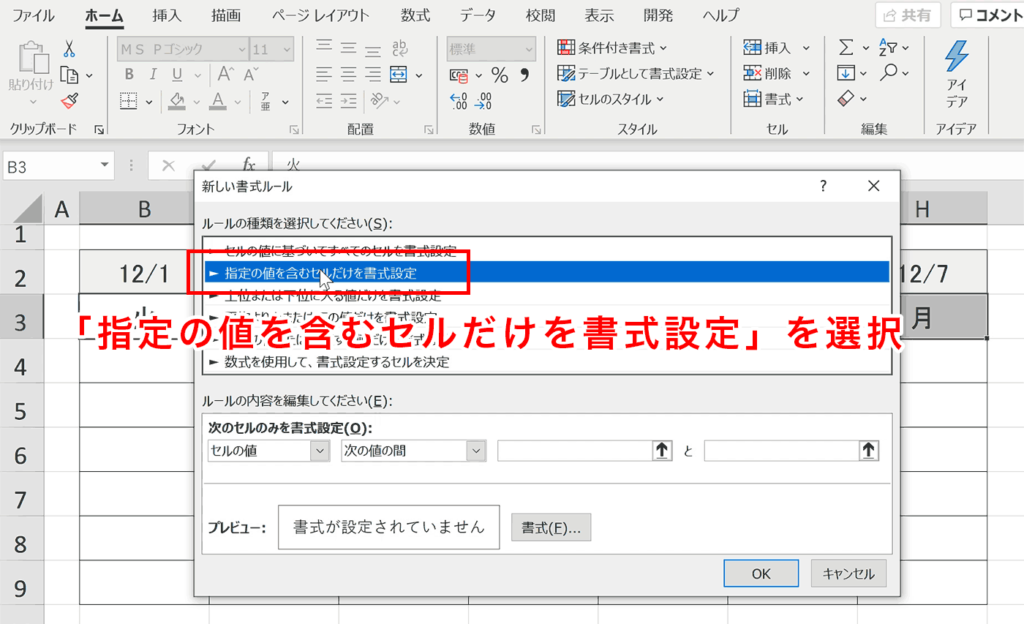Image resolution: width=1024 pixels, height=624 pixels.
Task: Switch to the ページレイアウト tab
Action: click(x=320, y=16)
